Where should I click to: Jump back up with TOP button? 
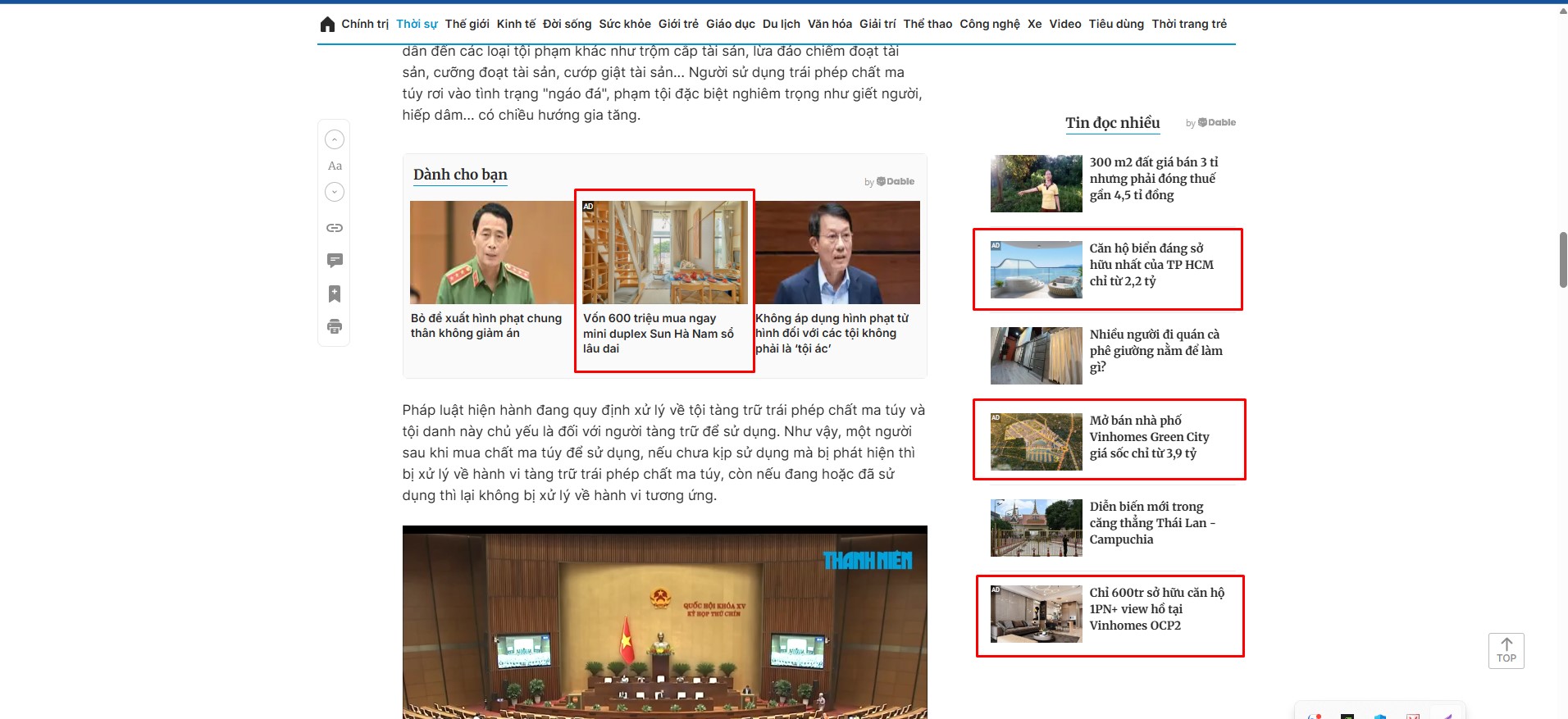pyautogui.click(x=1506, y=650)
